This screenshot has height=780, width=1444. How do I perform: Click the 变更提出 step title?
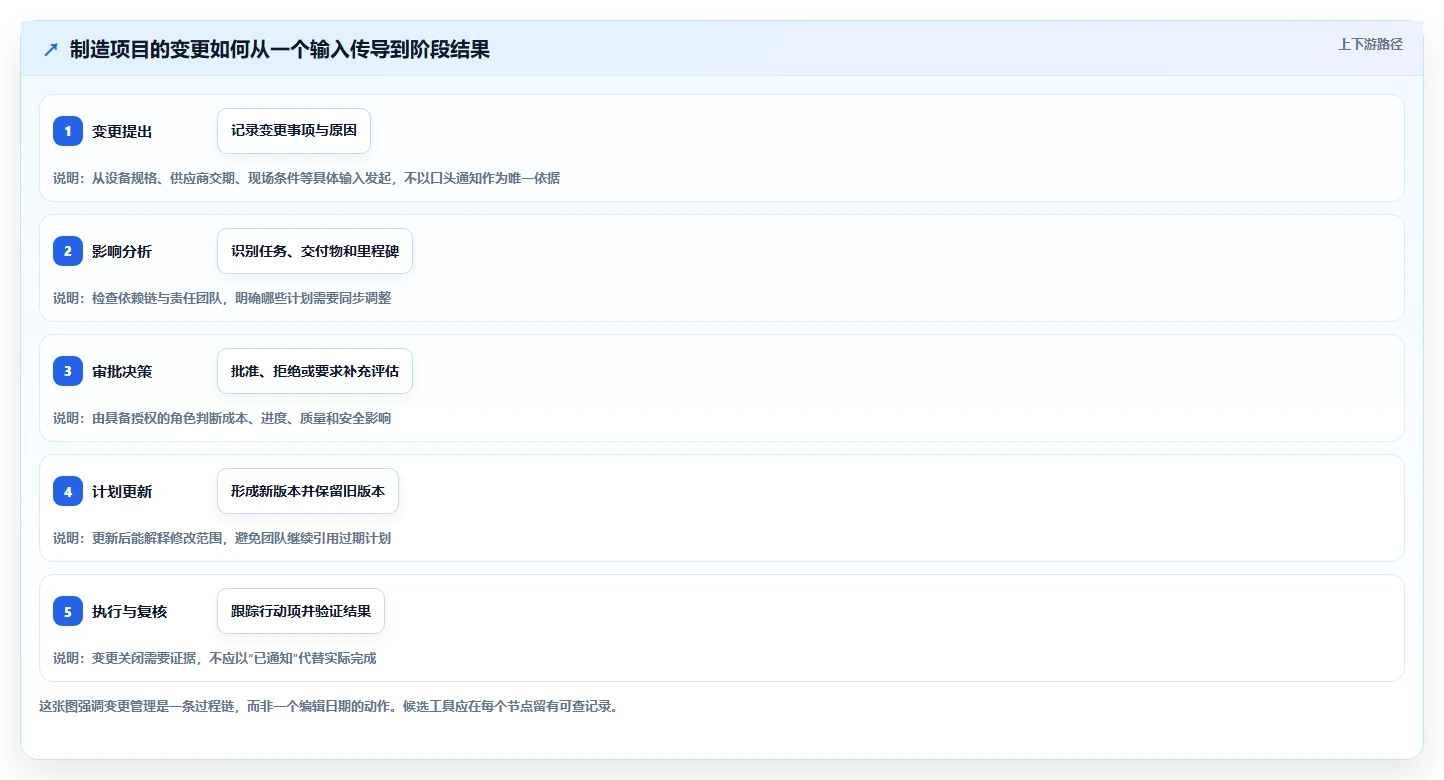(122, 131)
